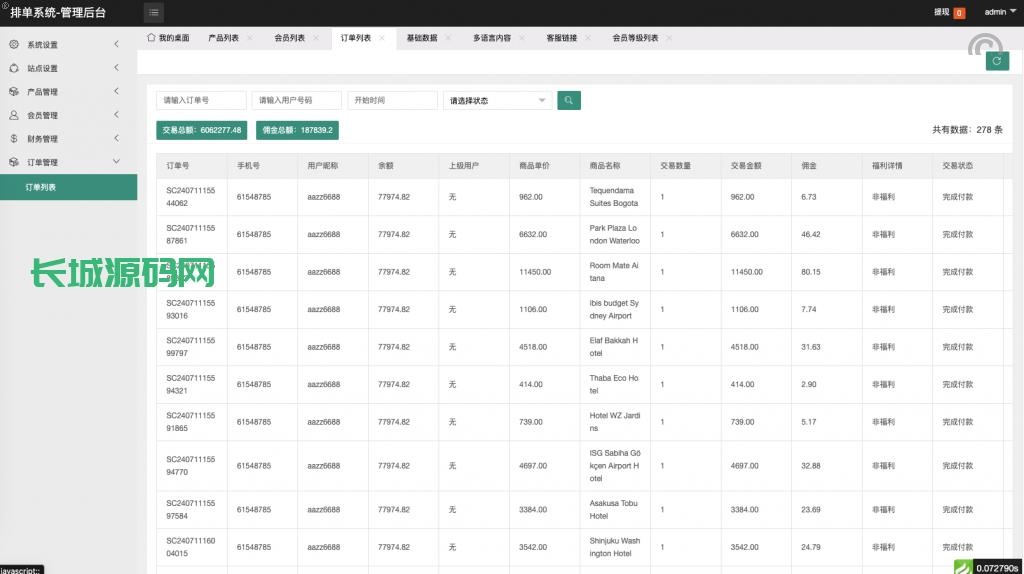Go to the 我的桌面 home tab
Image resolution: width=1024 pixels, height=574 pixels.
point(168,38)
